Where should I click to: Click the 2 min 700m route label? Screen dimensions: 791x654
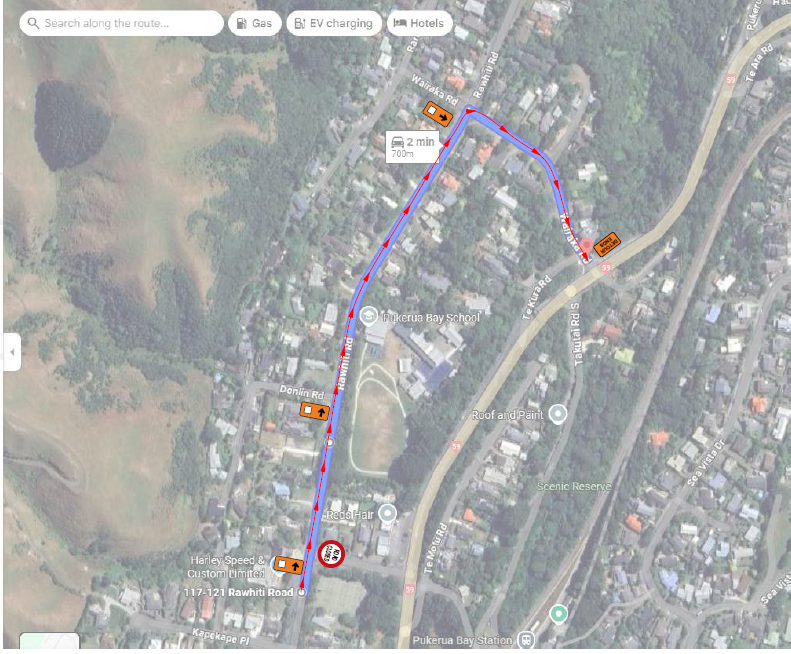coord(413,147)
